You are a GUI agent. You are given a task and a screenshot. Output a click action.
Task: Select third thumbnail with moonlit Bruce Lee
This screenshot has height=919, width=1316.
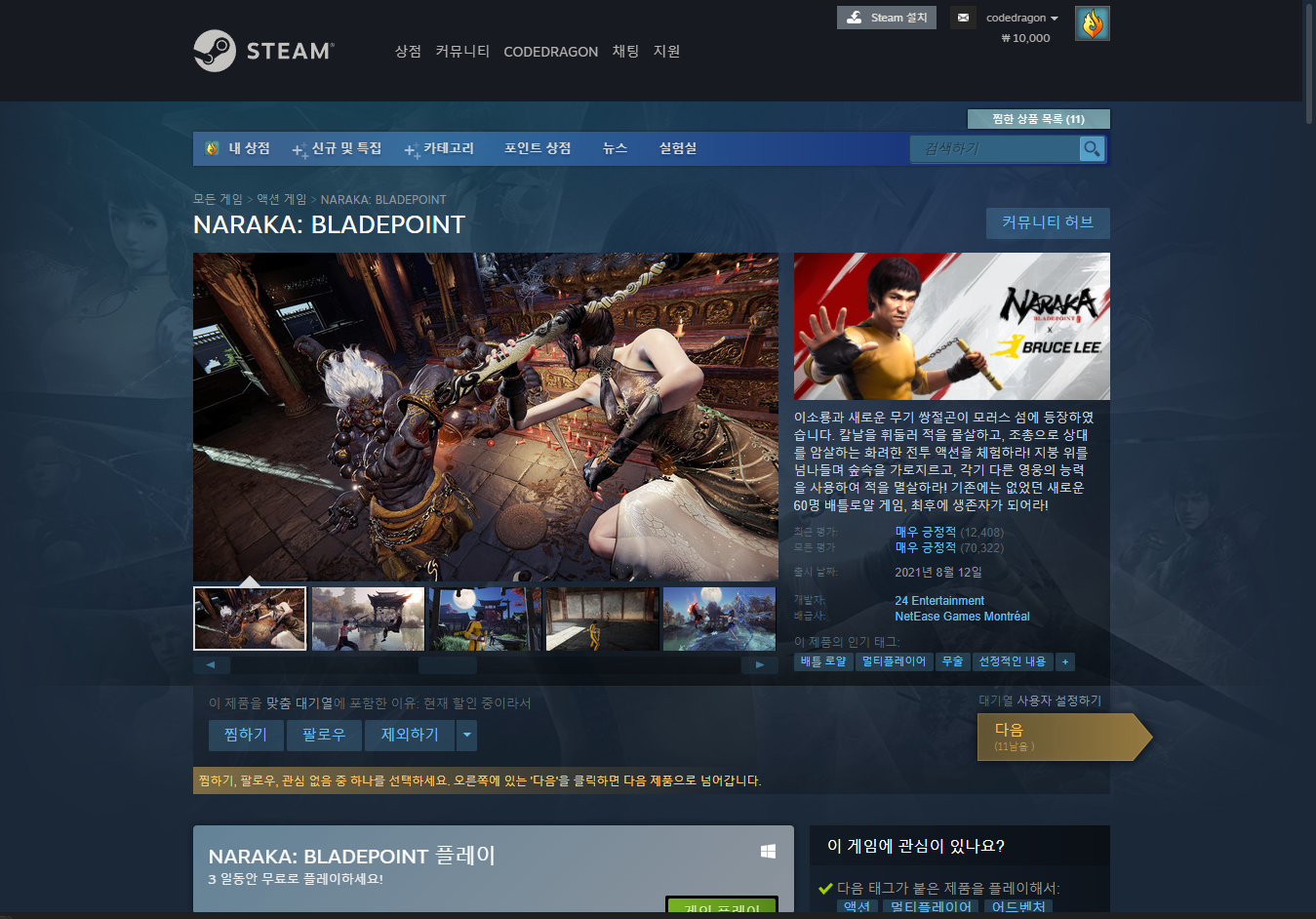[x=485, y=619]
